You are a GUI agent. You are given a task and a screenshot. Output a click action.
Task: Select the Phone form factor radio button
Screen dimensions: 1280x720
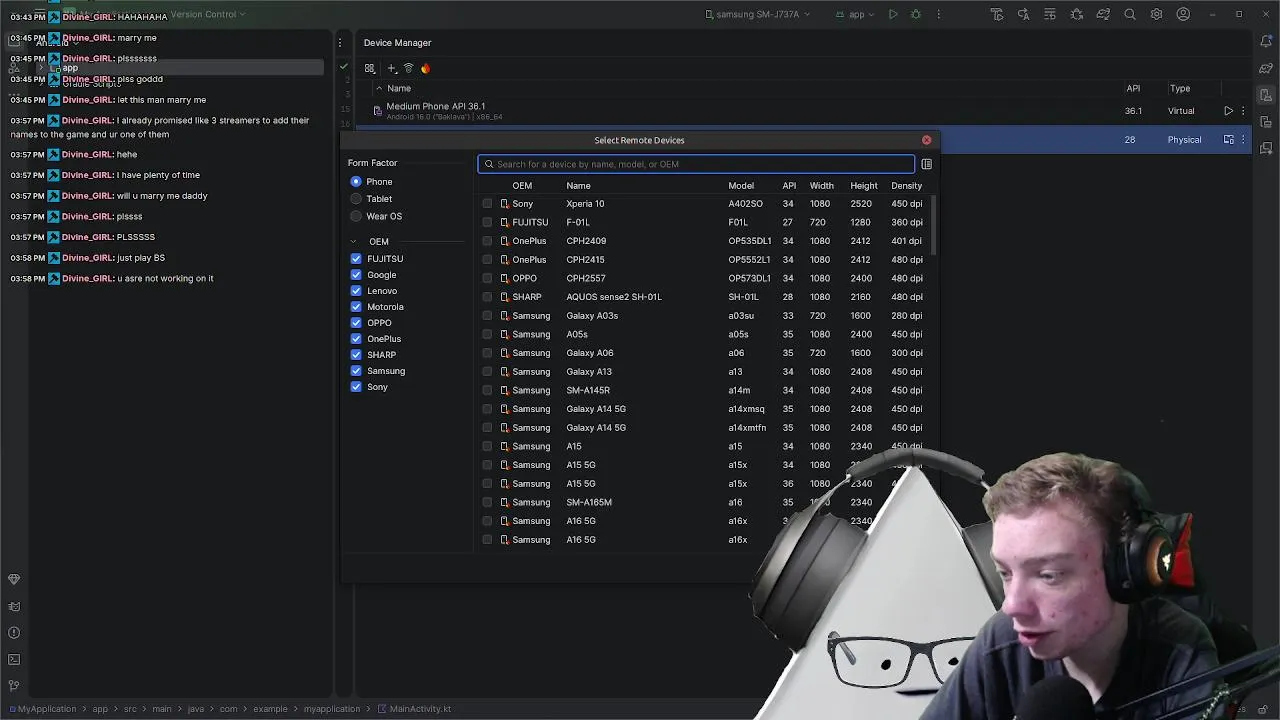(x=356, y=182)
